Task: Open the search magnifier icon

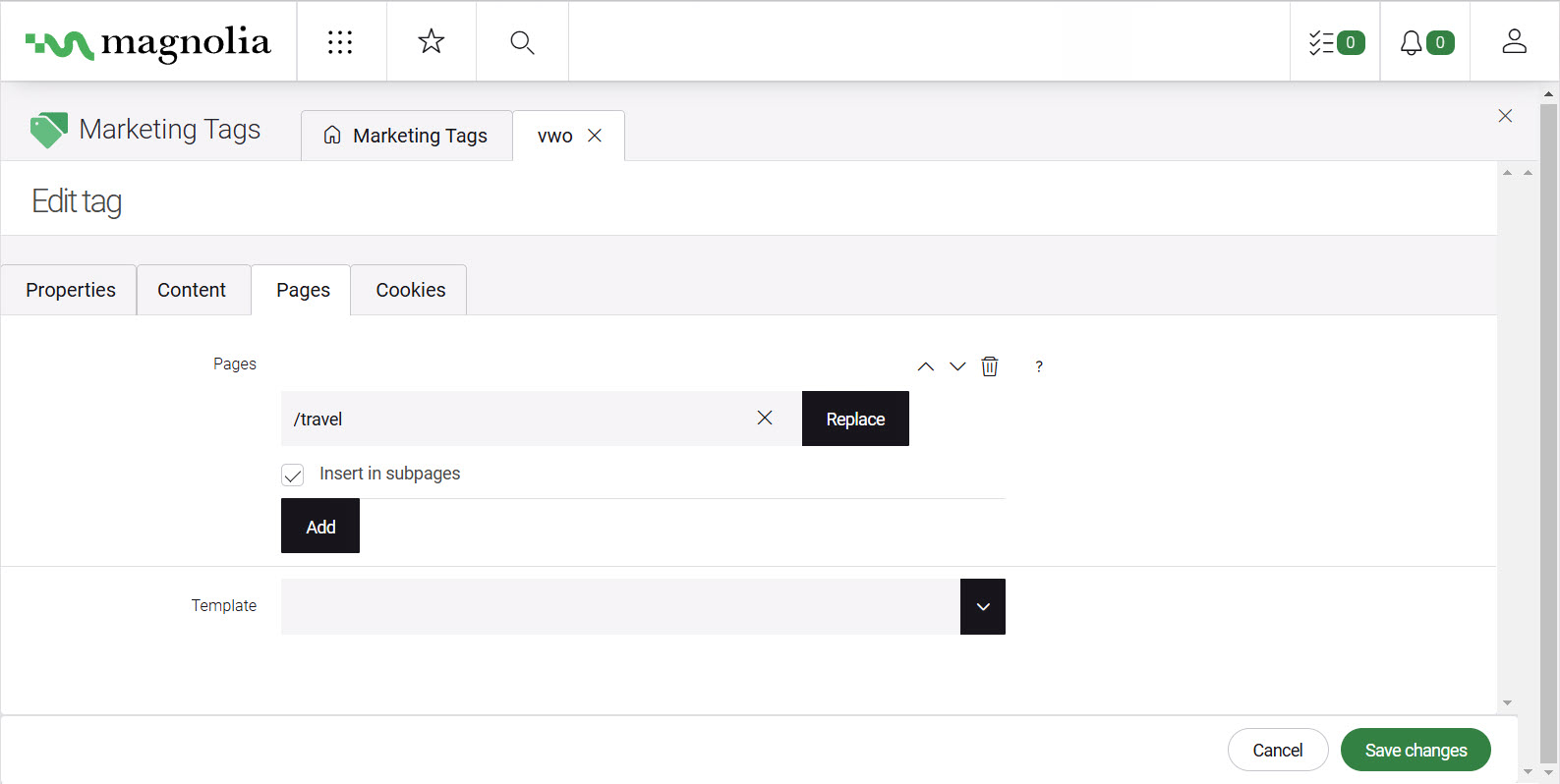Action: 522,42
